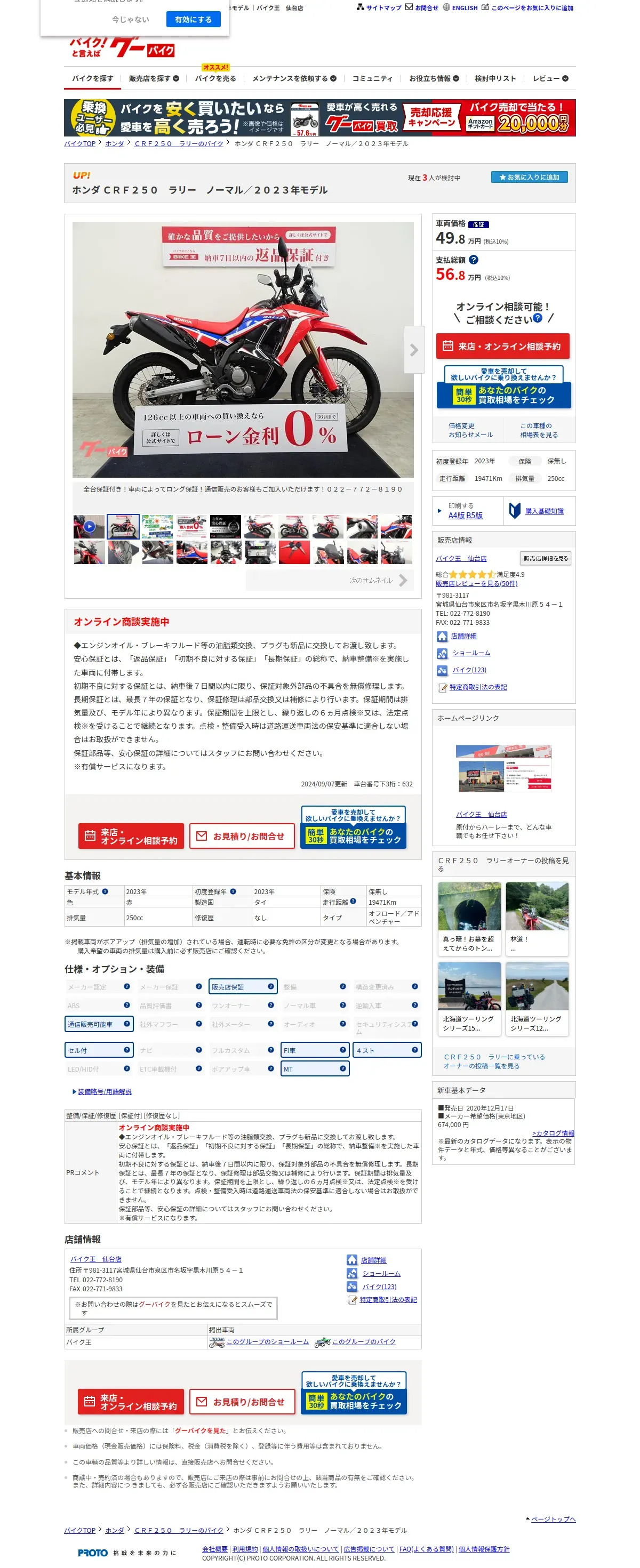This screenshot has width=640, height=1568.
Task: Click the help icon on セル付
Action: tap(126, 1049)
